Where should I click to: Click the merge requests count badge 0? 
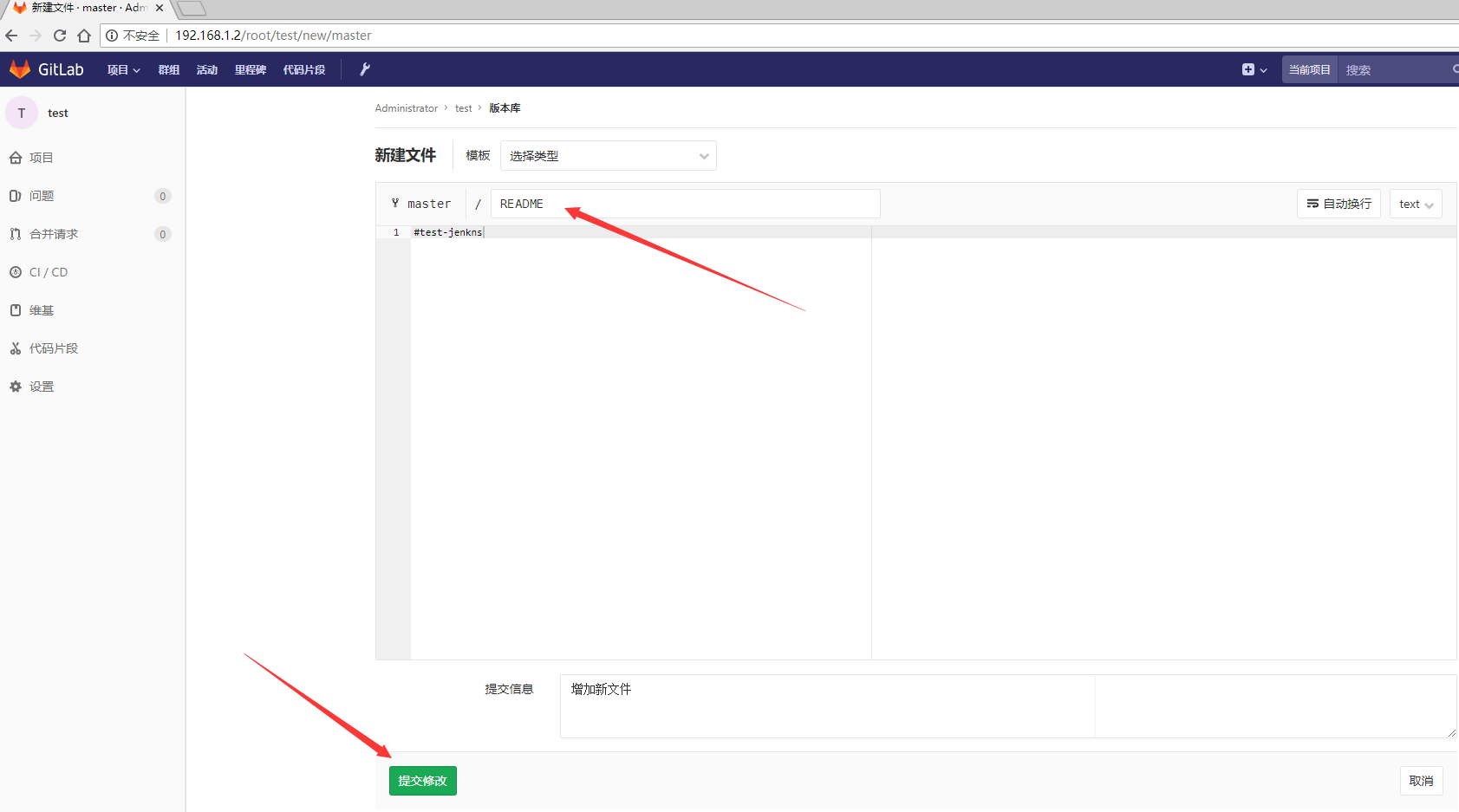(163, 234)
